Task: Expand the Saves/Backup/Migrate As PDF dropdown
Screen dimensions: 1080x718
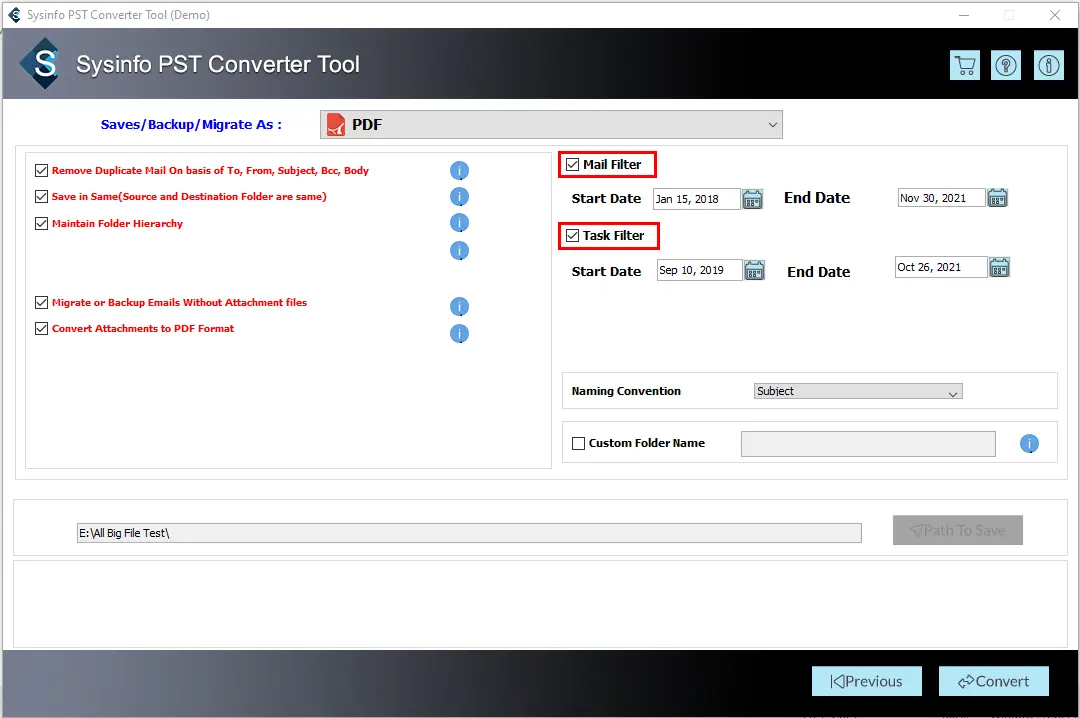Action: click(551, 125)
